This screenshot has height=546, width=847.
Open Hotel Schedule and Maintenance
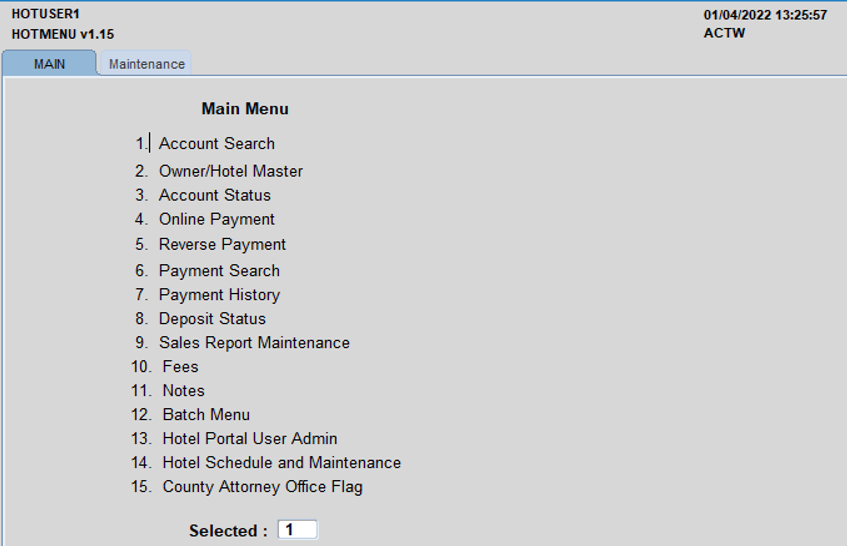click(281, 463)
